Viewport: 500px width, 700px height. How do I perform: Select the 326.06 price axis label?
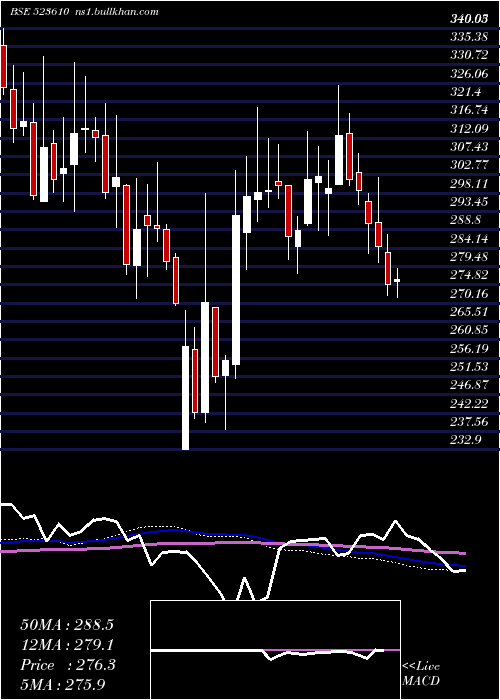click(x=467, y=74)
